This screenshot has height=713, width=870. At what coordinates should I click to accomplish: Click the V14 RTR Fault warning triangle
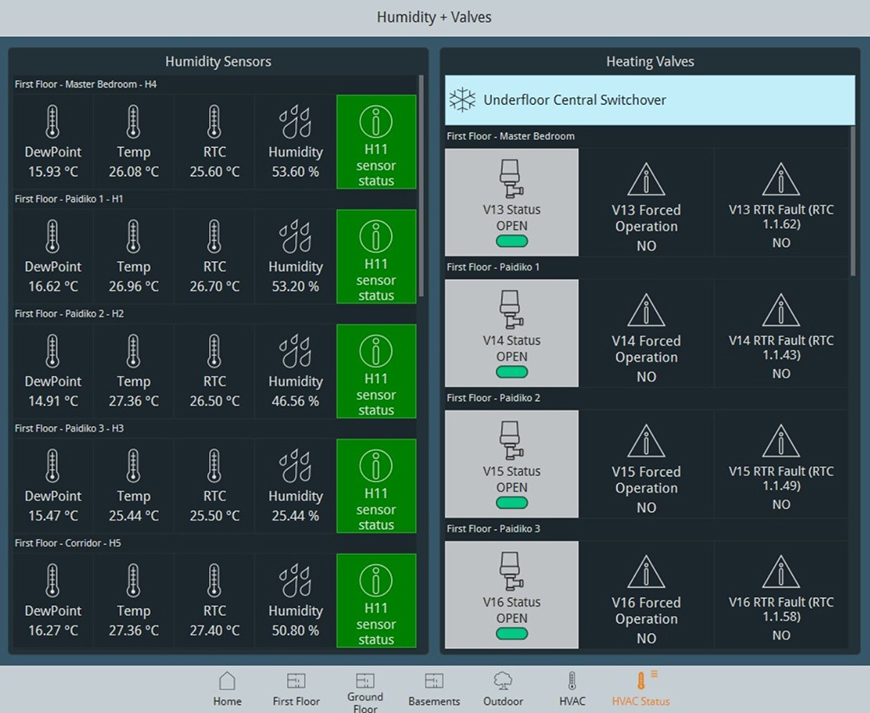click(781, 311)
